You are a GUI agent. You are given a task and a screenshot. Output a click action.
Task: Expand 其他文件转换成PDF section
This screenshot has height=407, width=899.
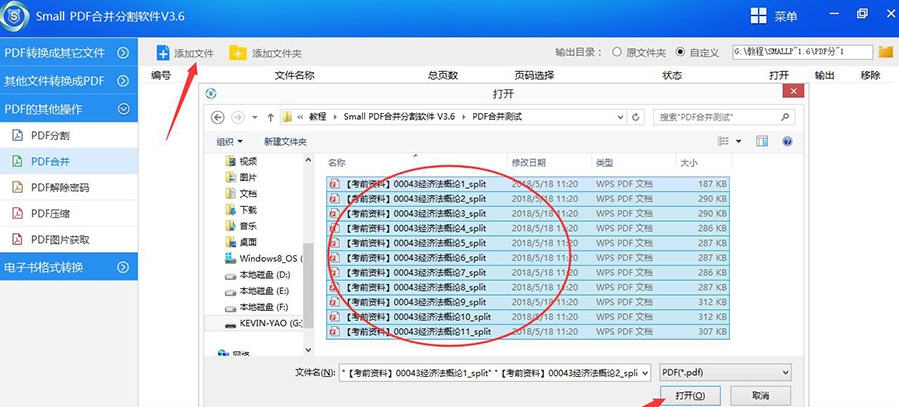point(123,81)
